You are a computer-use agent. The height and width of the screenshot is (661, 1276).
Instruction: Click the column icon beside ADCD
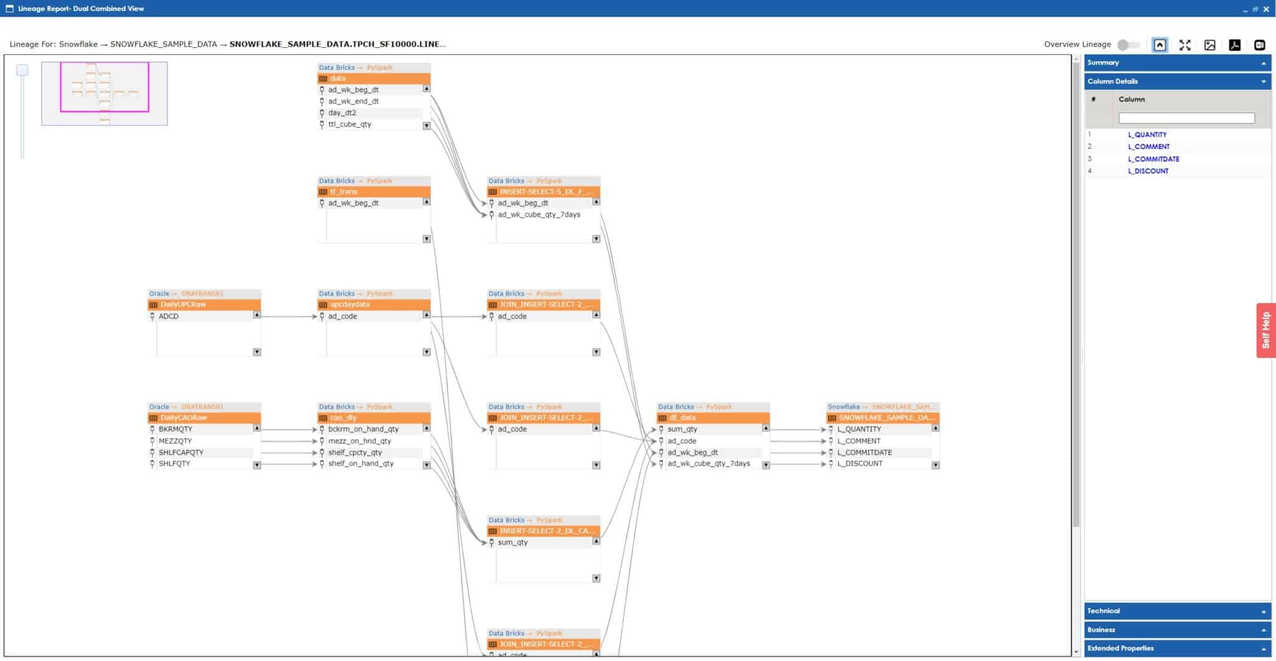click(x=152, y=316)
